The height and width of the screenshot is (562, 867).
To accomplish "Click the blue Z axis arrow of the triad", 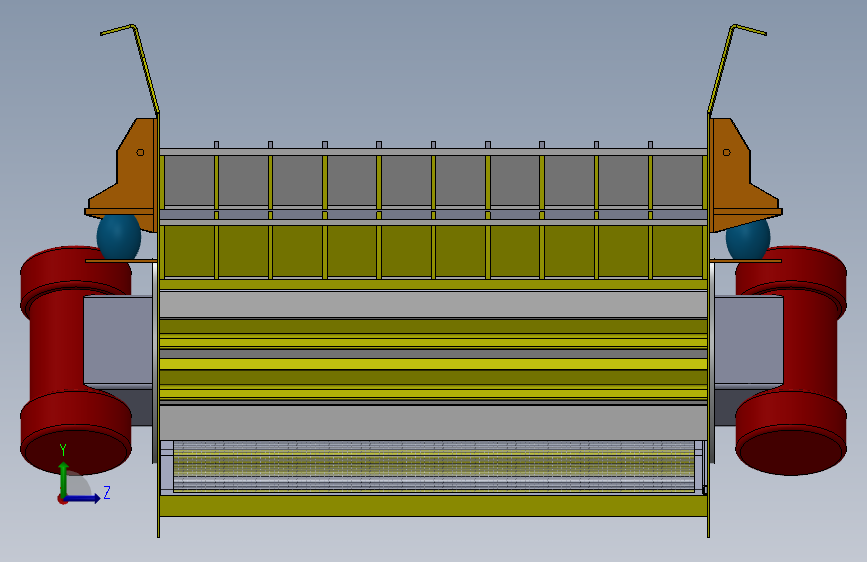I will [x=83, y=498].
